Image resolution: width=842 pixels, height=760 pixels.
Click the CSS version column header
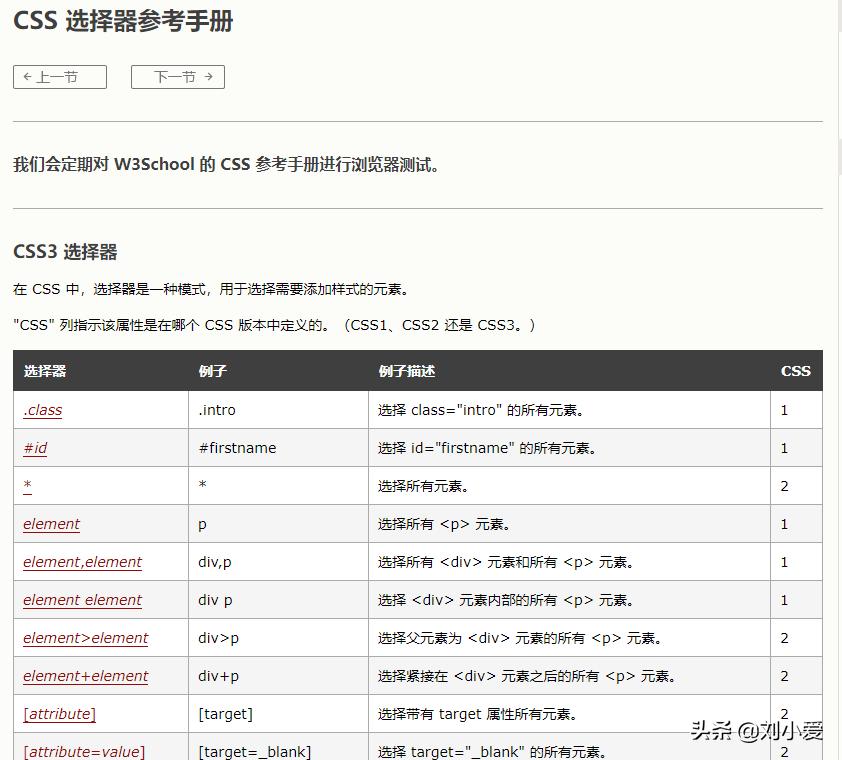point(795,370)
